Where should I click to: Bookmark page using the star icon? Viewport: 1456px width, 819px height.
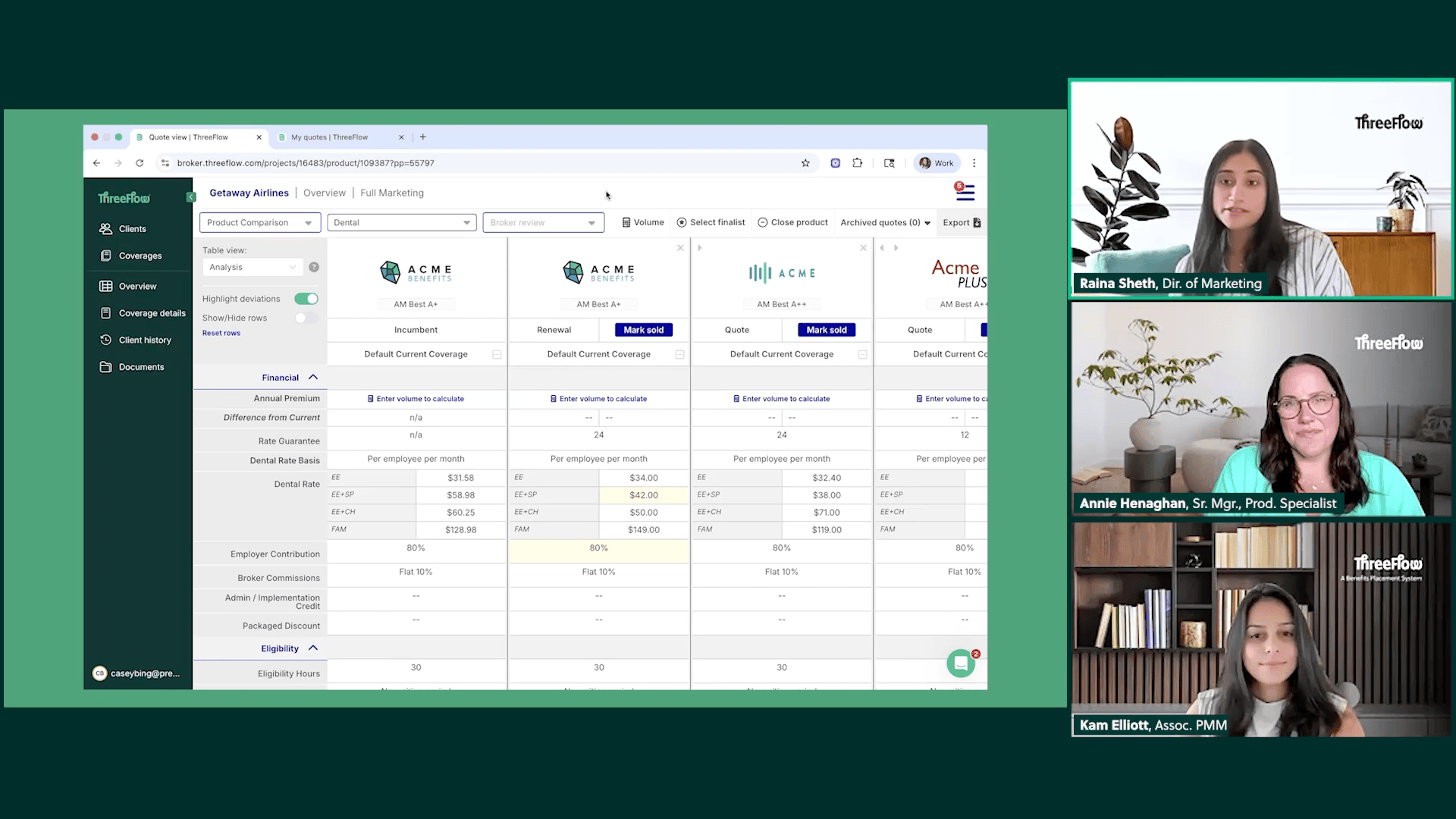click(x=805, y=163)
